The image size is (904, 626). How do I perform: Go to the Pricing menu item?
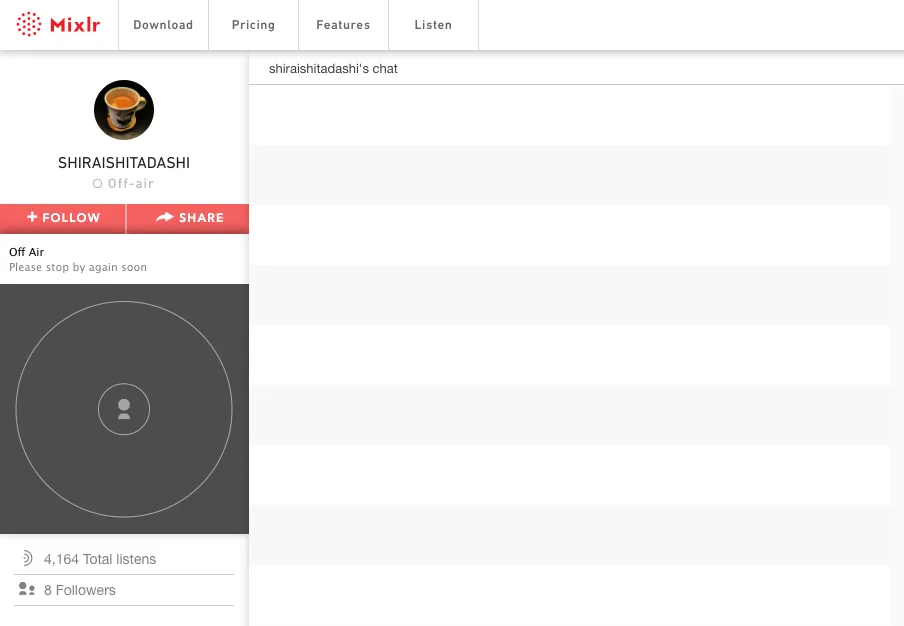(x=253, y=25)
